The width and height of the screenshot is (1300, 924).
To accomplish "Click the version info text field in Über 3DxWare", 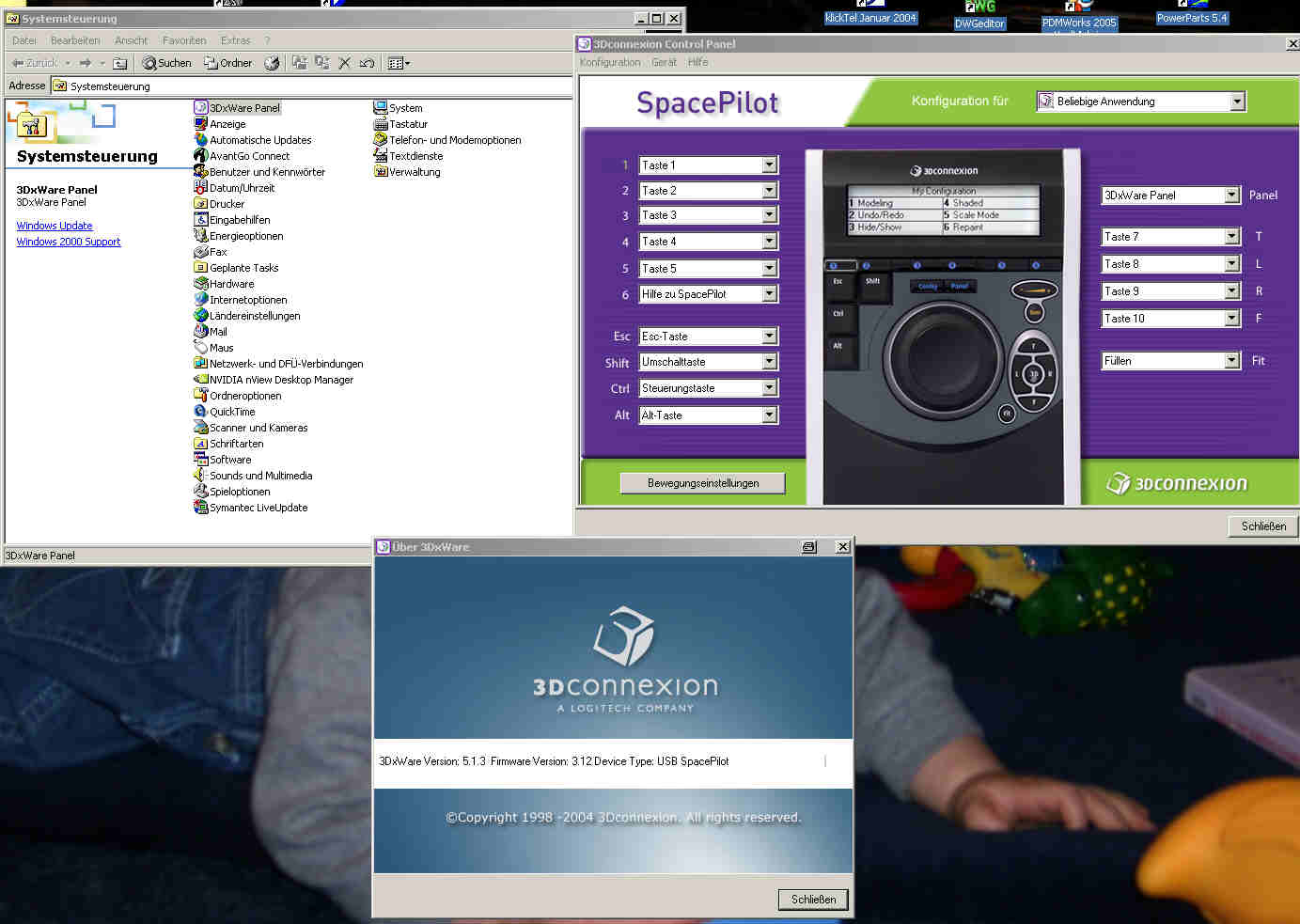I will click(x=602, y=761).
